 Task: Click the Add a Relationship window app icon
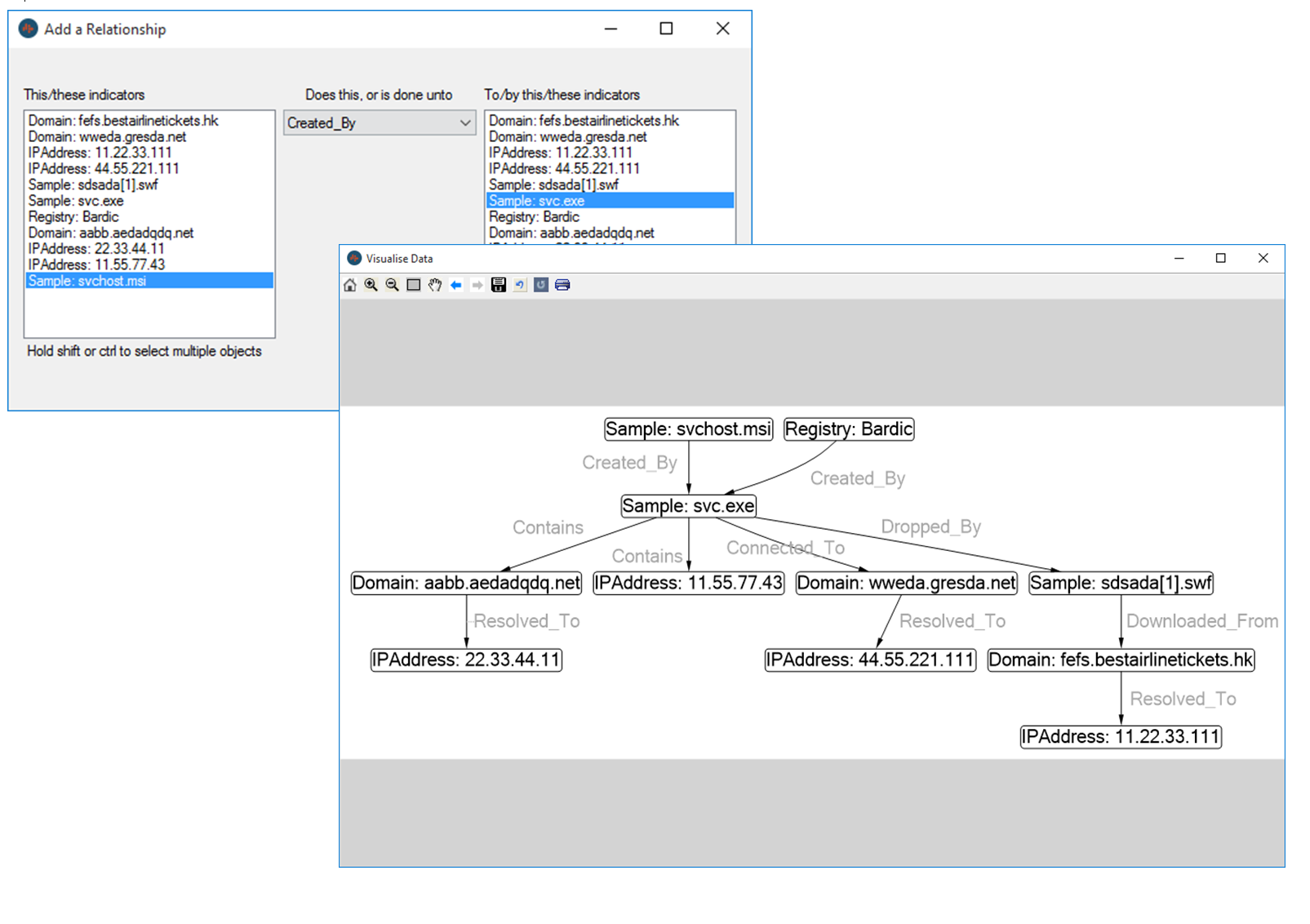29,29
